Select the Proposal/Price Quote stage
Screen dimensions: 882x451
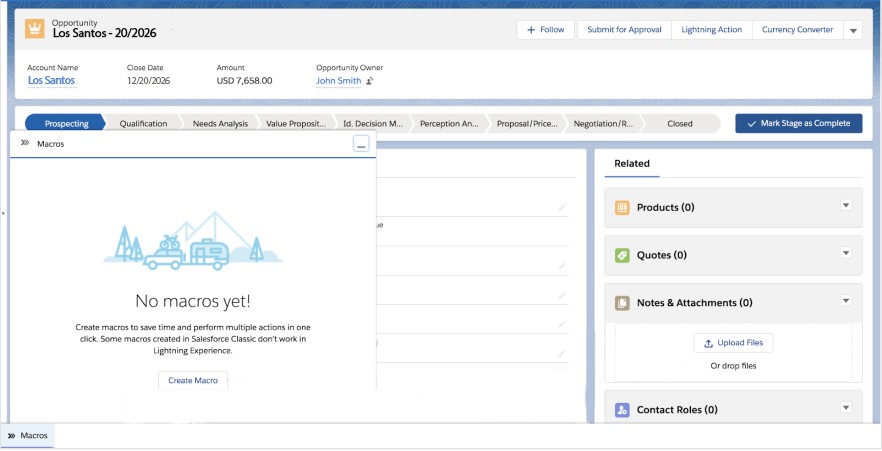(x=526, y=124)
